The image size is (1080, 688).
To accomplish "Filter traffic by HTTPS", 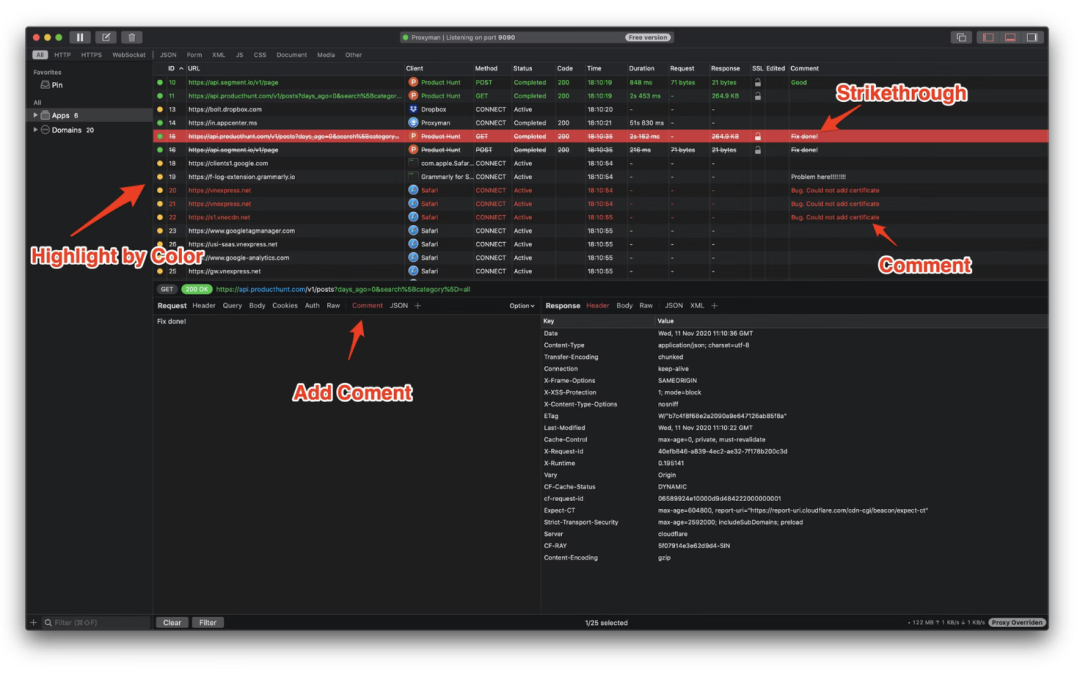I will coord(91,54).
